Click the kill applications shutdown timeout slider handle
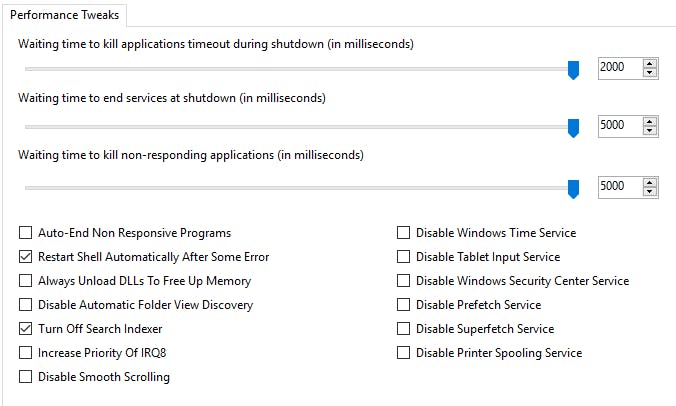 tap(573, 69)
